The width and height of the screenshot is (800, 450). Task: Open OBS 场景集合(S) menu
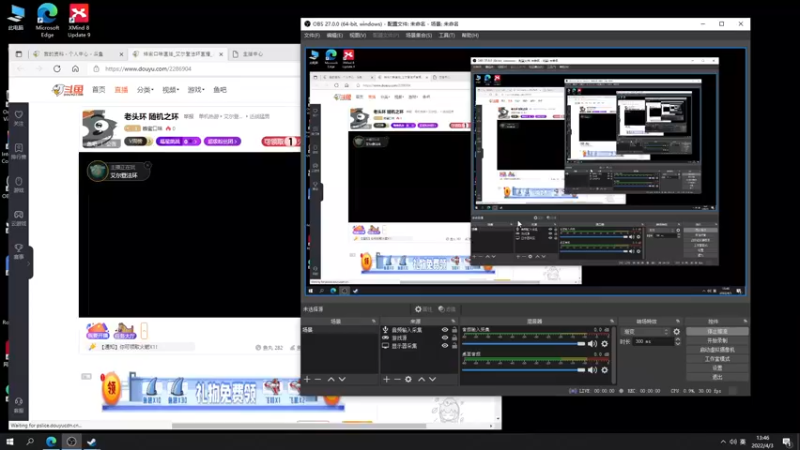[419, 35]
